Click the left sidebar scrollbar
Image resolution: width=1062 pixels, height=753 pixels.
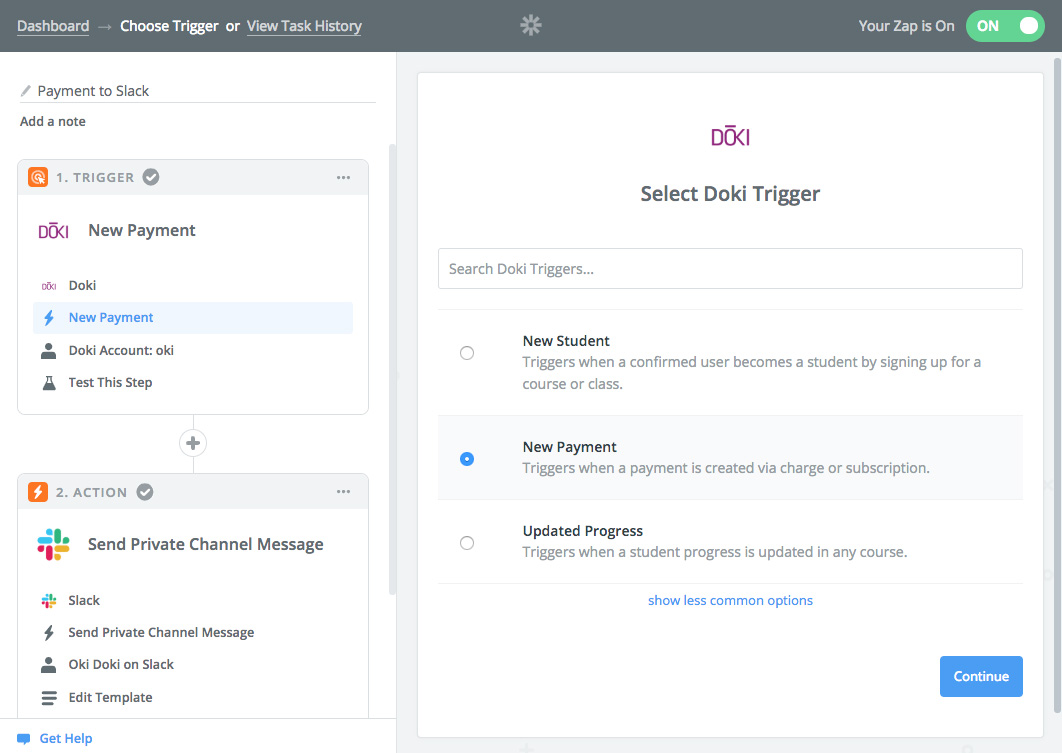point(392,369)
